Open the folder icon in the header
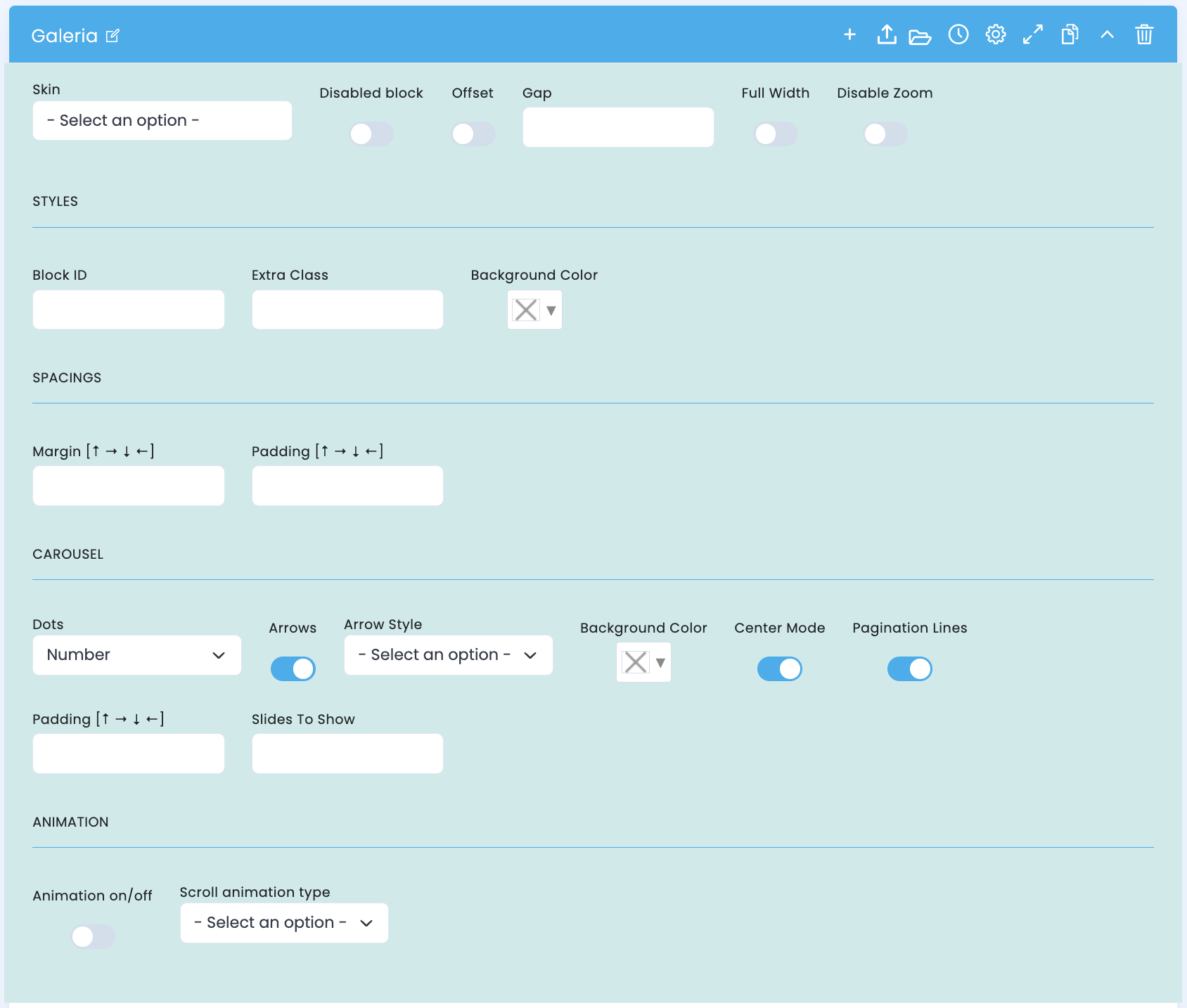The height and width of the screenshot is (1008, 1187). 920,37
